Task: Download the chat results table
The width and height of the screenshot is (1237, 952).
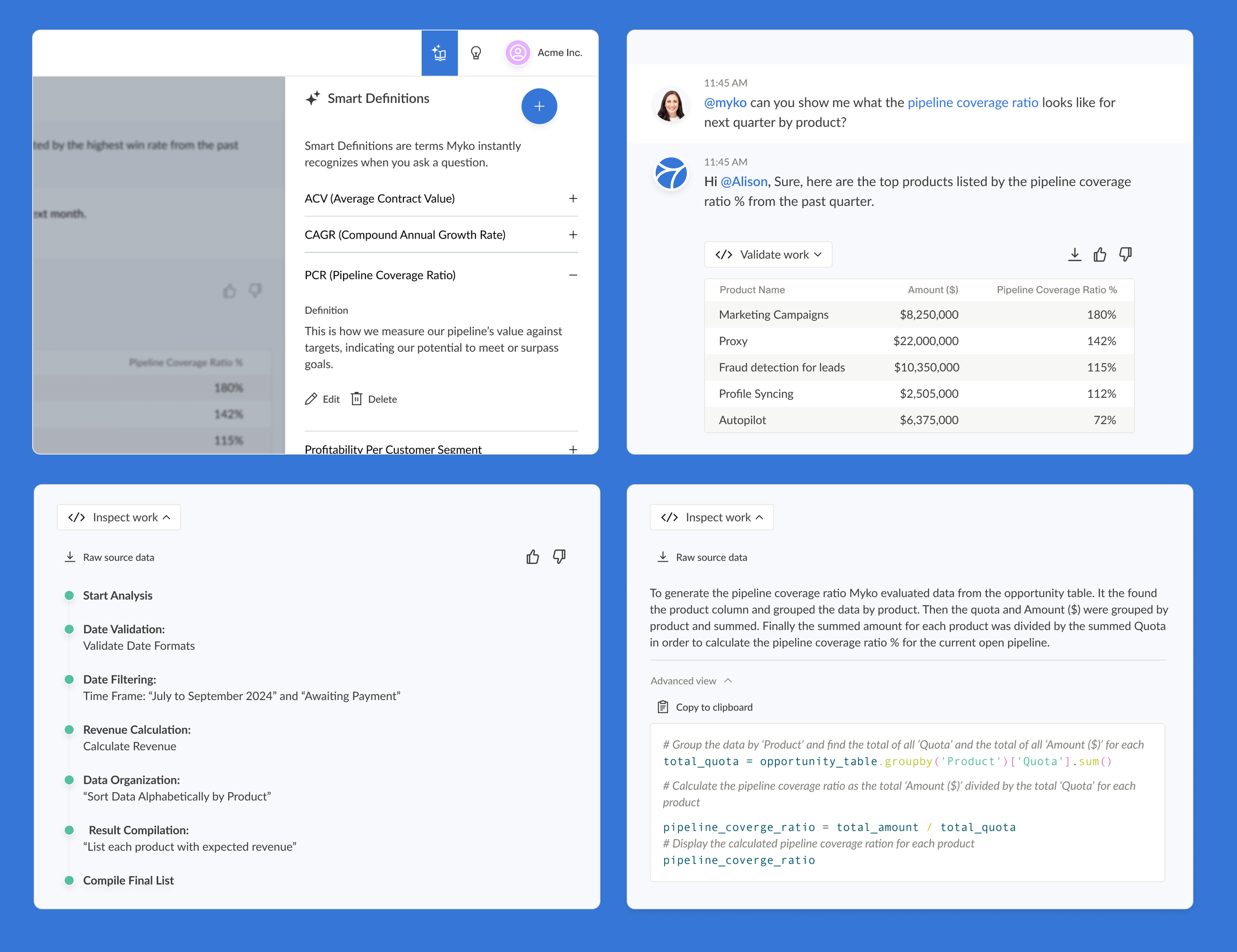Action: (x=1074, y=254)
